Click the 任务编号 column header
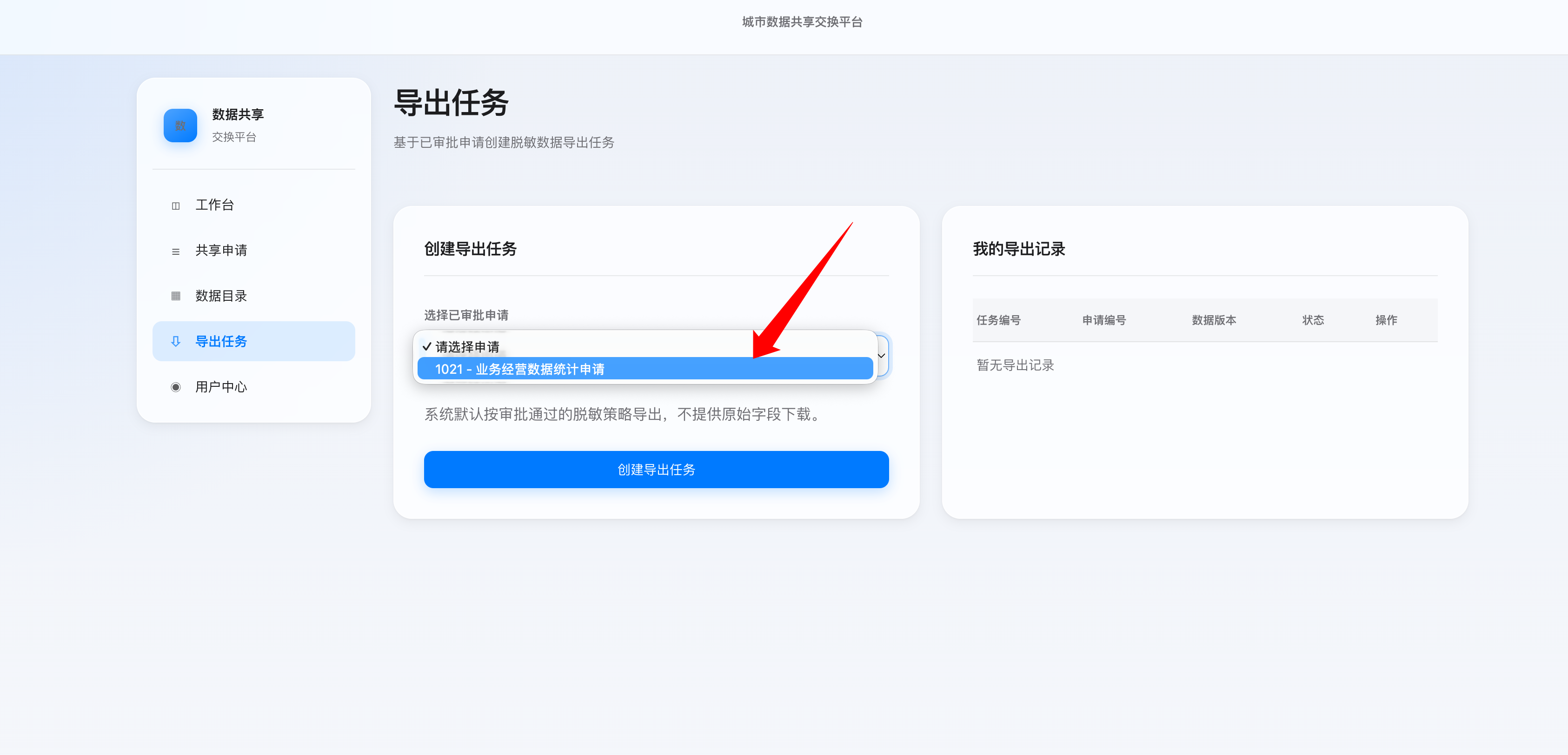1568x755 pixels. (x=998, y=320)
